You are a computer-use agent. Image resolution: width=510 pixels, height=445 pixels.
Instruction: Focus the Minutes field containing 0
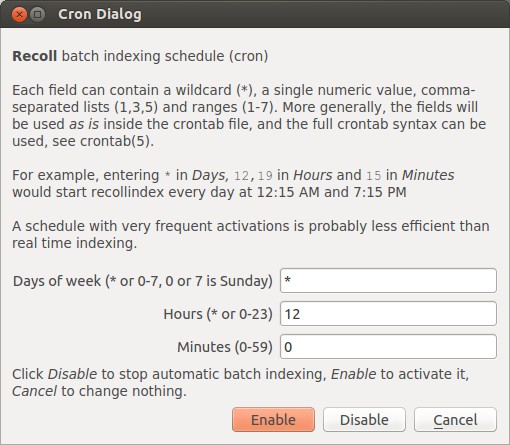(x=388, y=347)
